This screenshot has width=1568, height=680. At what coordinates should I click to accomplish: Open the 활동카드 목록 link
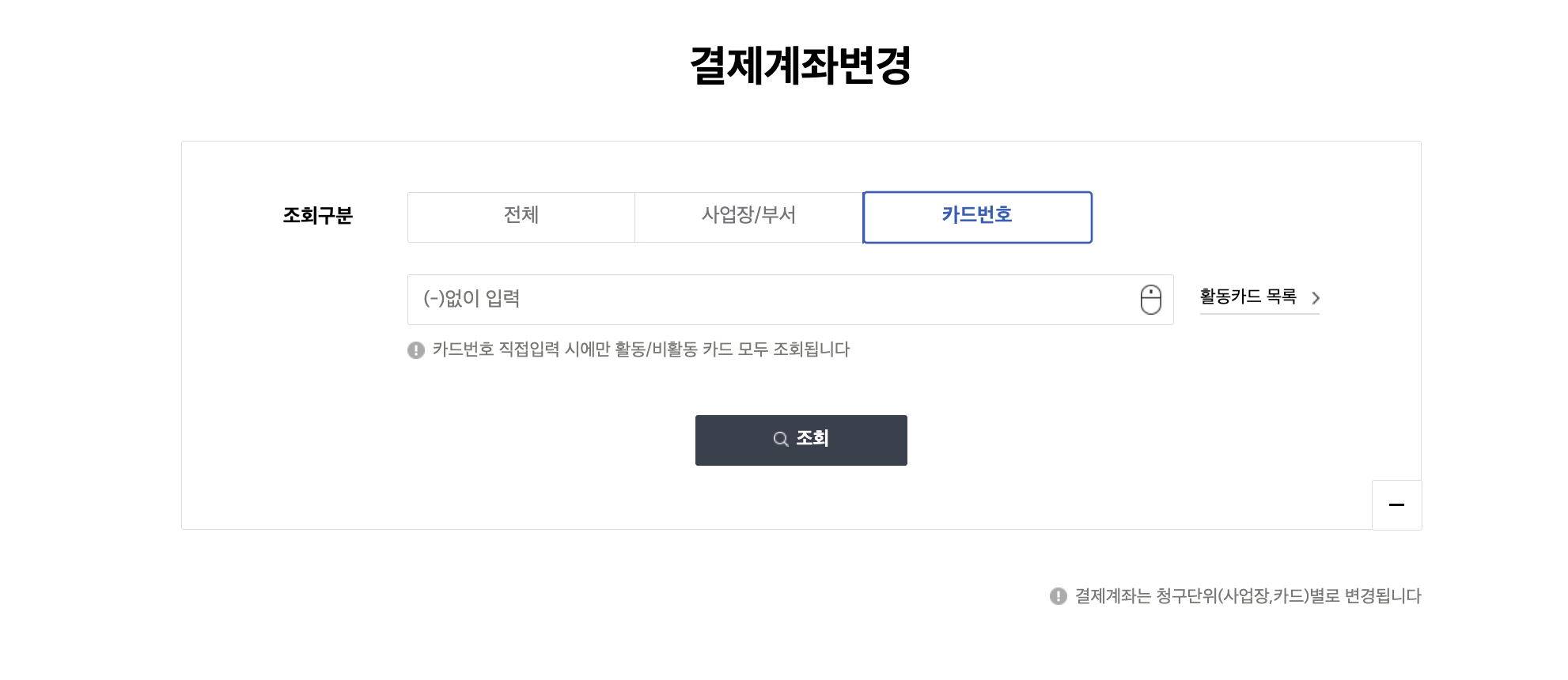(1259, 298)
